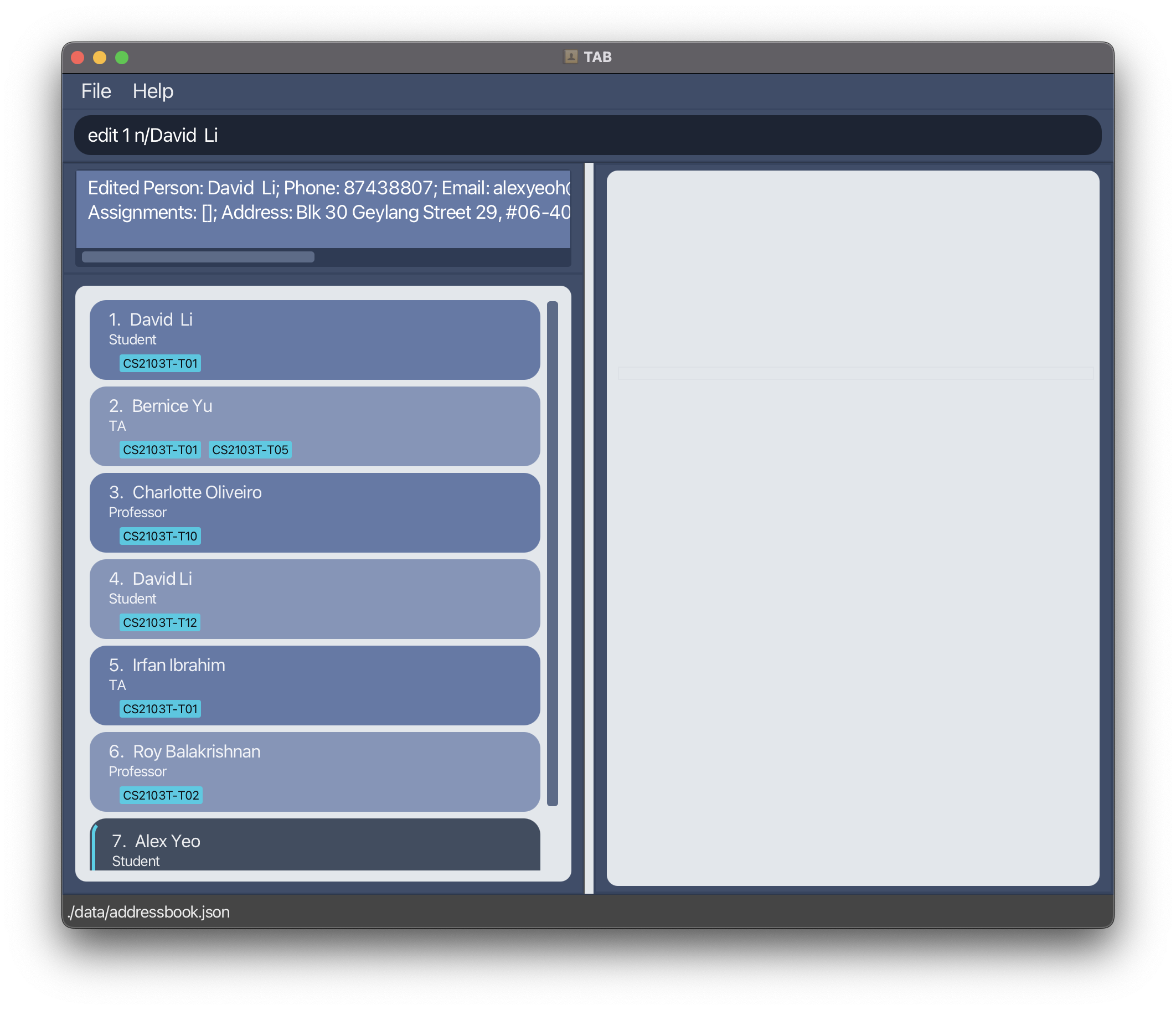Select the fourth contact David Li
Screen dimensions: 1176x1010
[314, 599]
